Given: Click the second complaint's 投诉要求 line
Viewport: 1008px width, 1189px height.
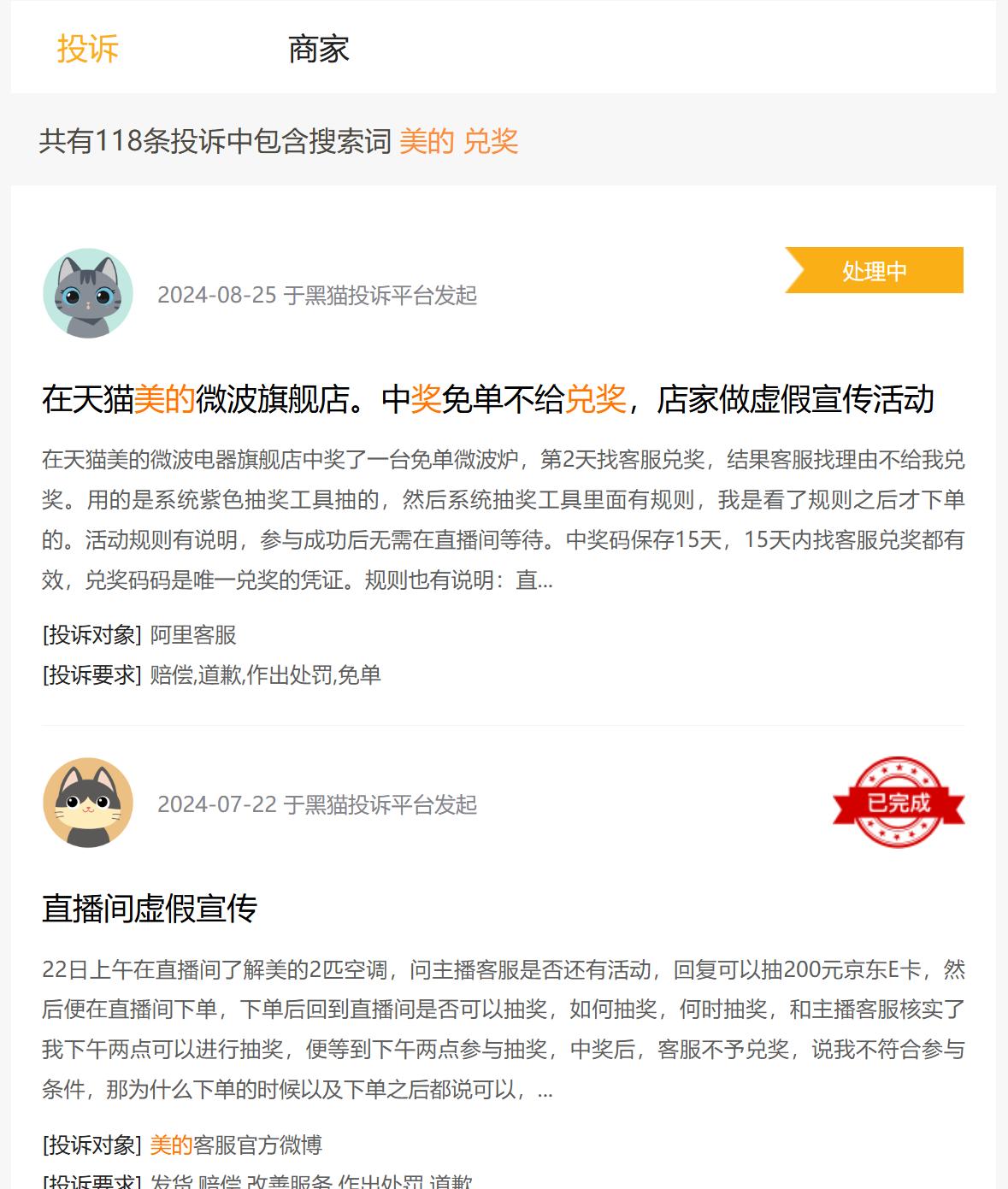Looking at the screenshot, I should click(x=257, y=1180).
